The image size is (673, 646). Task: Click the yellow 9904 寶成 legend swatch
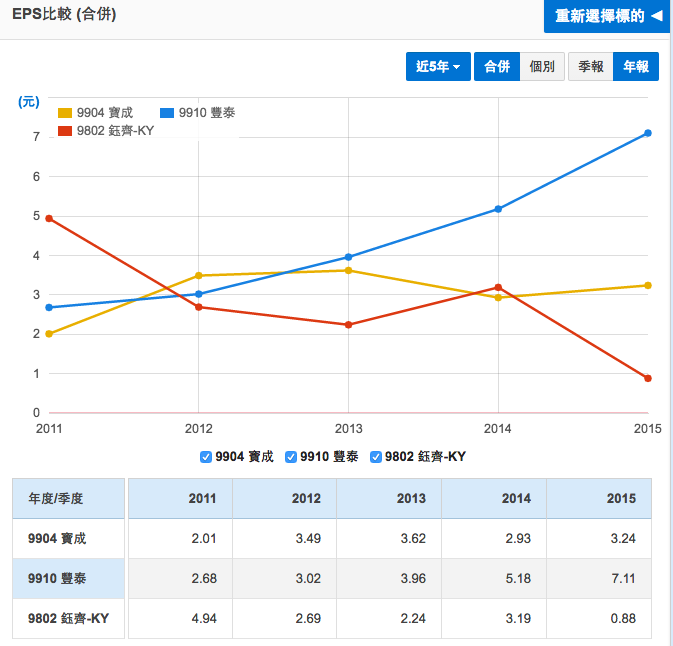[65, 113]
